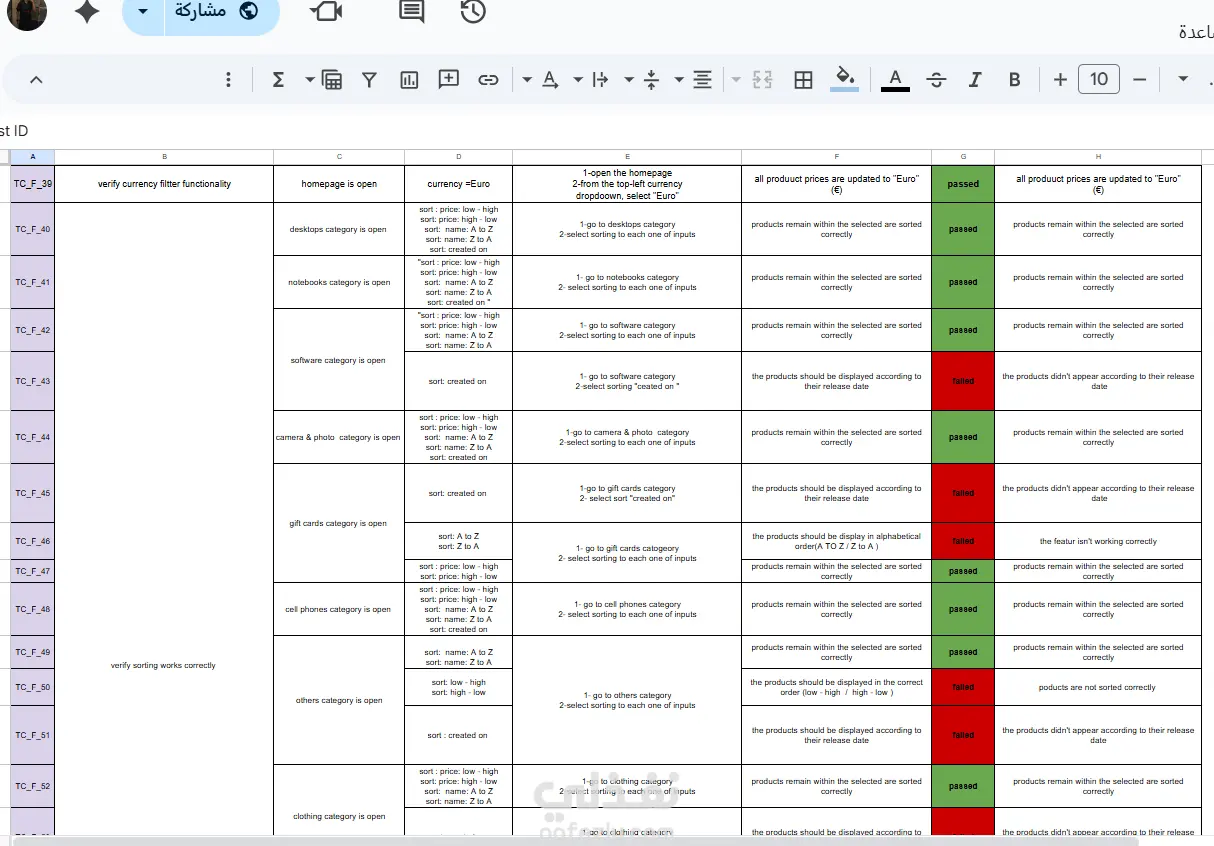Click 'gift cards category is open' cell
The height and width of the screenshot is (846, 1214).
pos(339,523)
